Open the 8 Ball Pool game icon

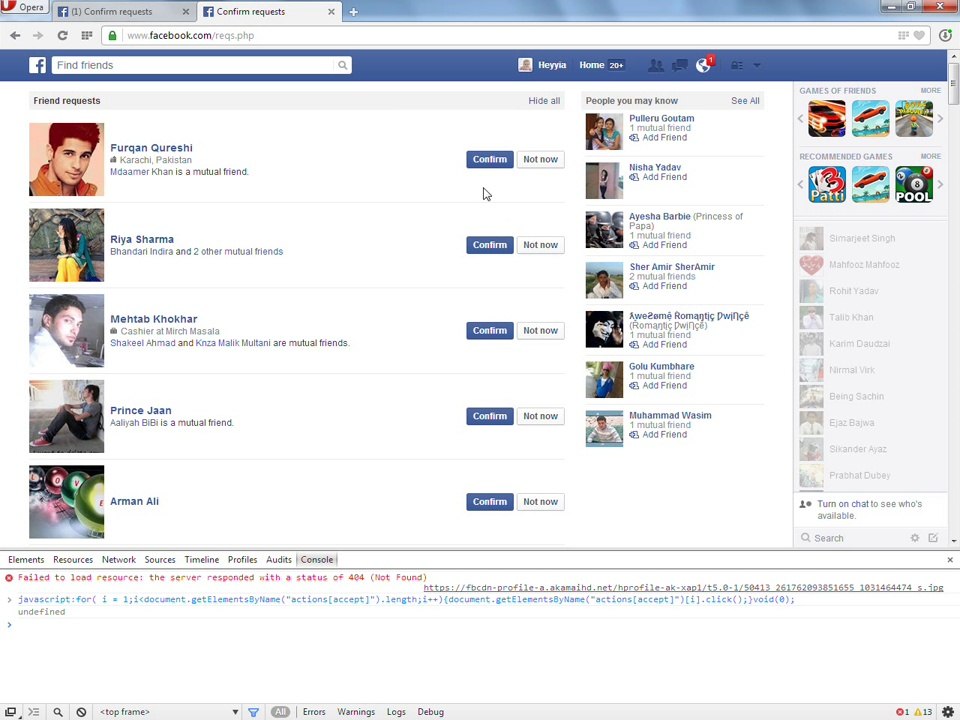pos(914,184)
